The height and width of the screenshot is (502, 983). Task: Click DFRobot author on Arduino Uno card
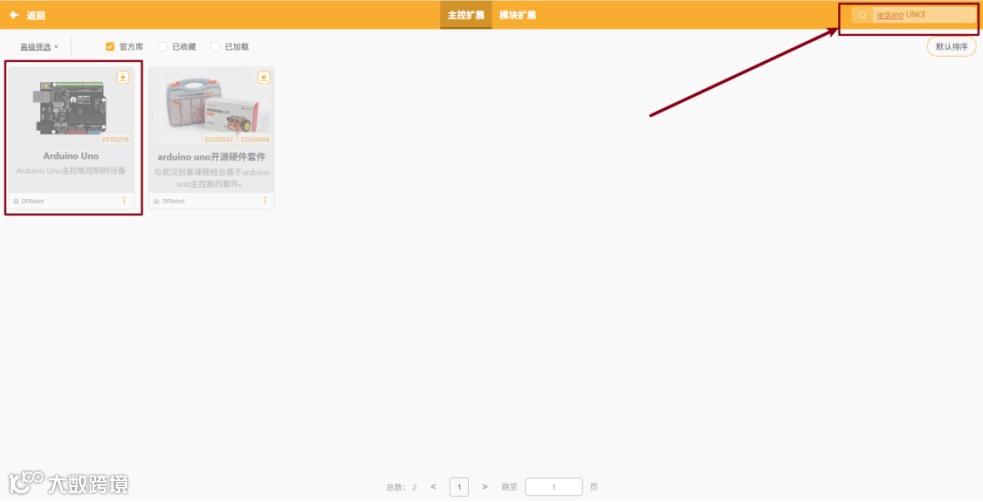tap(29, 201)
